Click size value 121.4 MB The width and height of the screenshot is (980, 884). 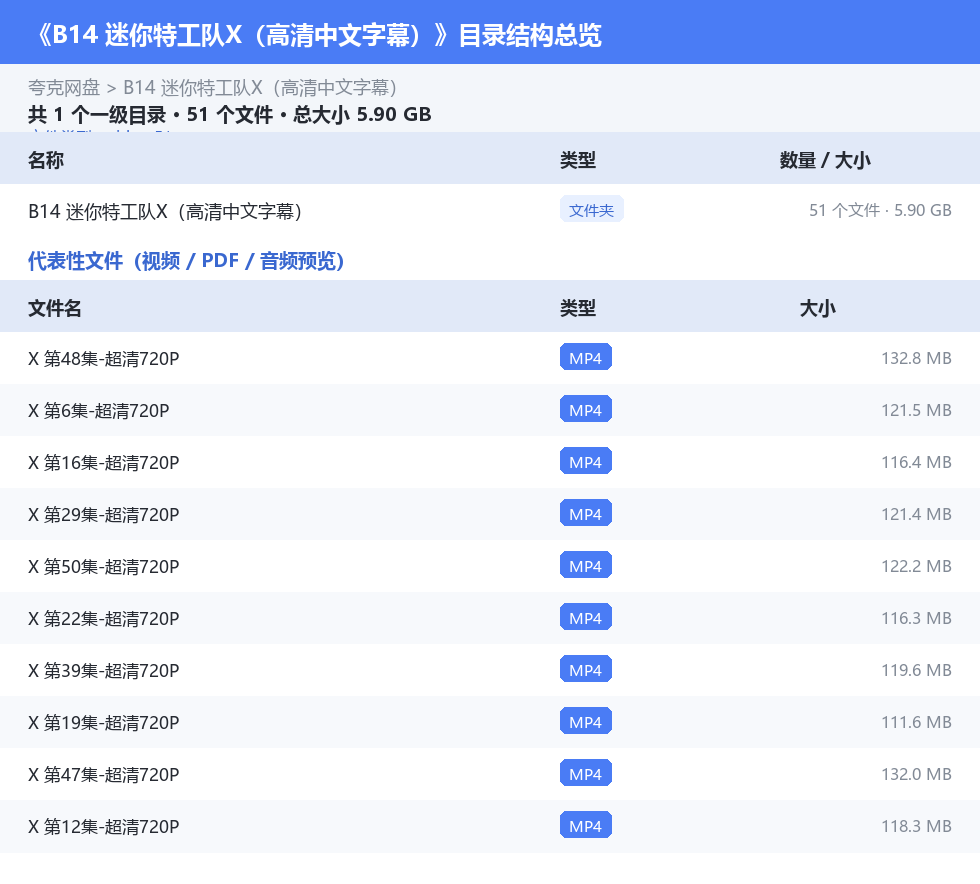click(916, 513)
